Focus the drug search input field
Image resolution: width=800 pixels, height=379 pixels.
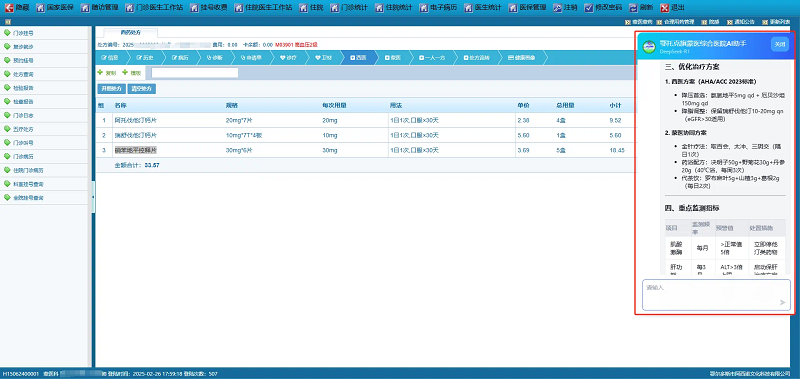tap(195, 73)
